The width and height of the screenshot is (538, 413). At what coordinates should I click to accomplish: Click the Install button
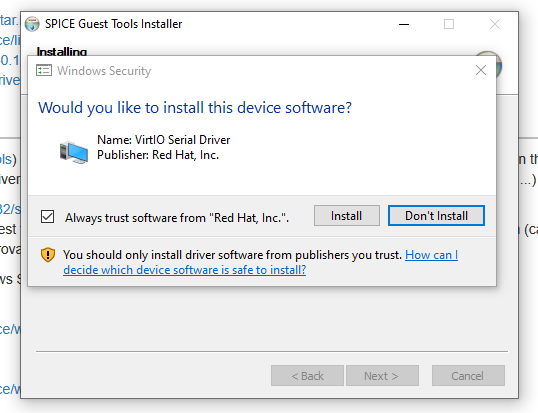(x=347, y=216)
